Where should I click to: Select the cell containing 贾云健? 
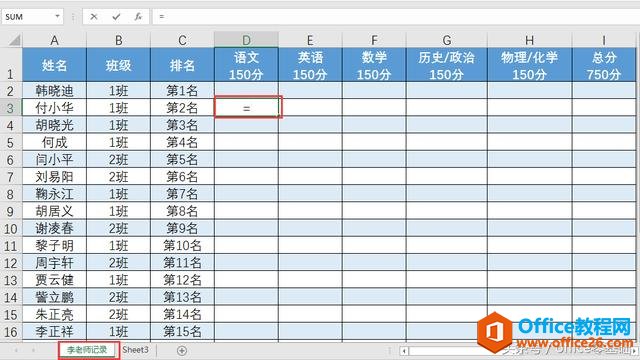pyautogui.click(x=54, y=280)
